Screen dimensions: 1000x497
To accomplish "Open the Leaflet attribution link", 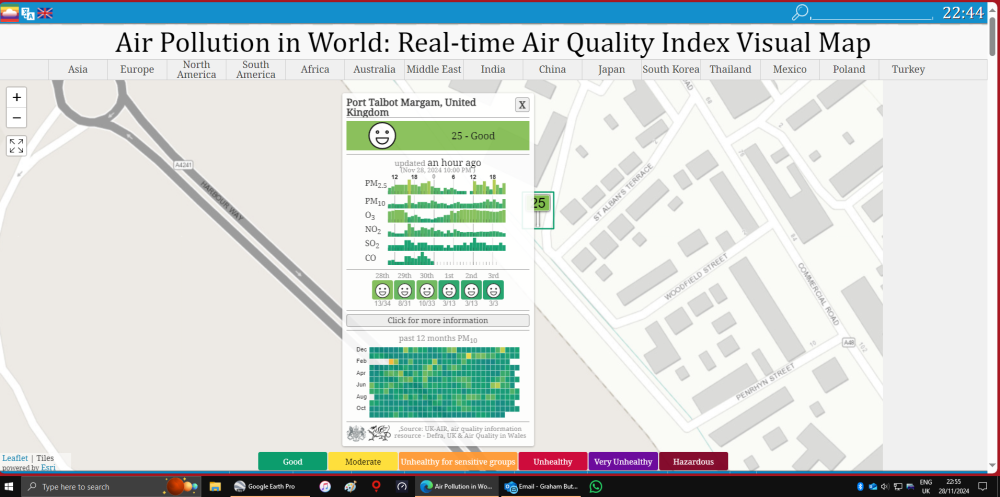I will click(15, 458).
